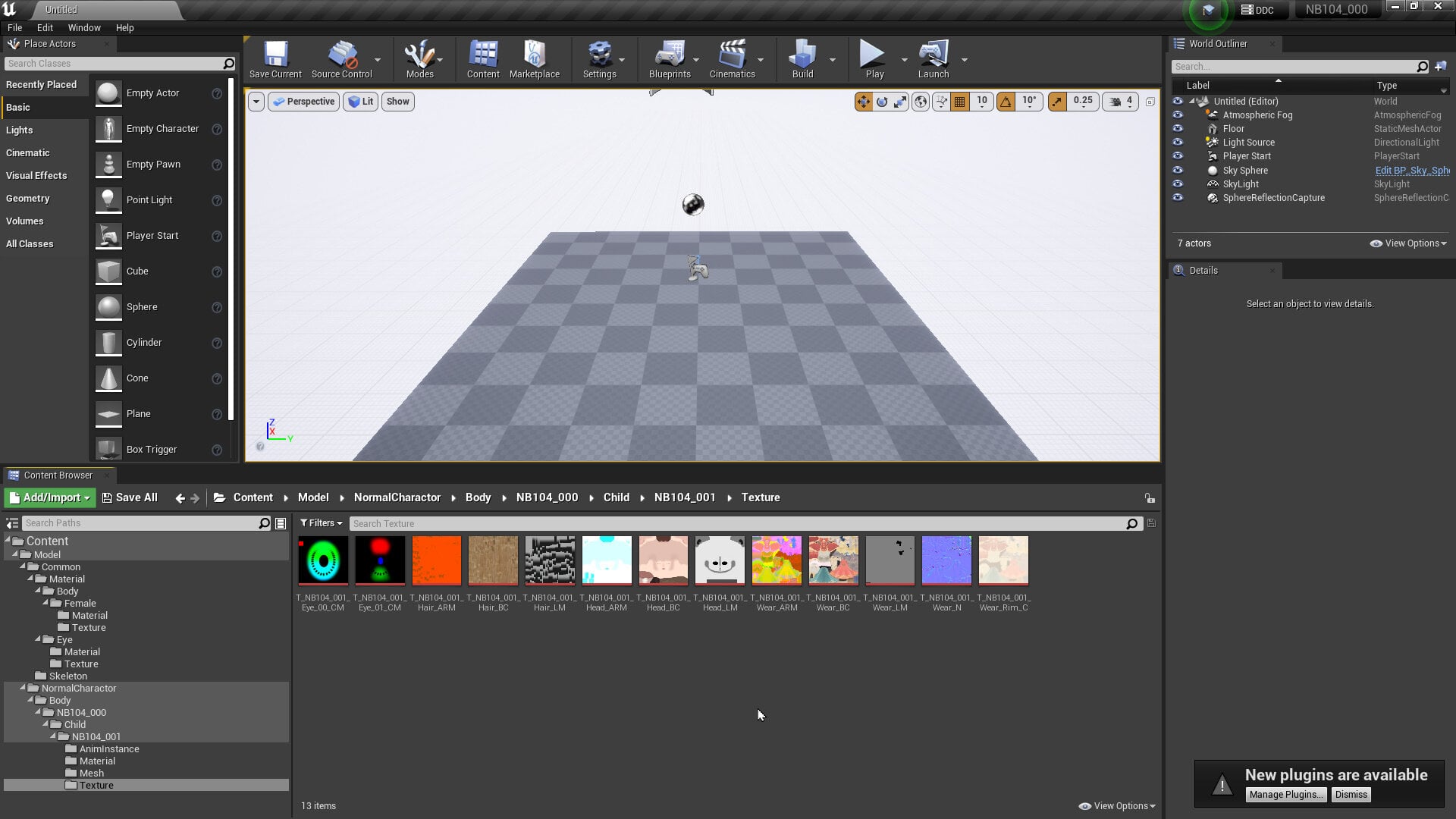Toggle visibility of Light Source actor
This screenshot has width=1456, height=819.
click(x=1178, y=143)
